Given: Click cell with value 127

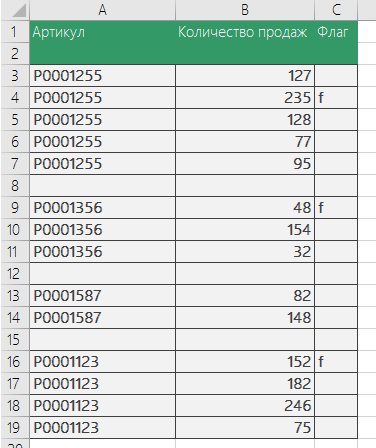Looking at the screenshot, I should point(245,76).
